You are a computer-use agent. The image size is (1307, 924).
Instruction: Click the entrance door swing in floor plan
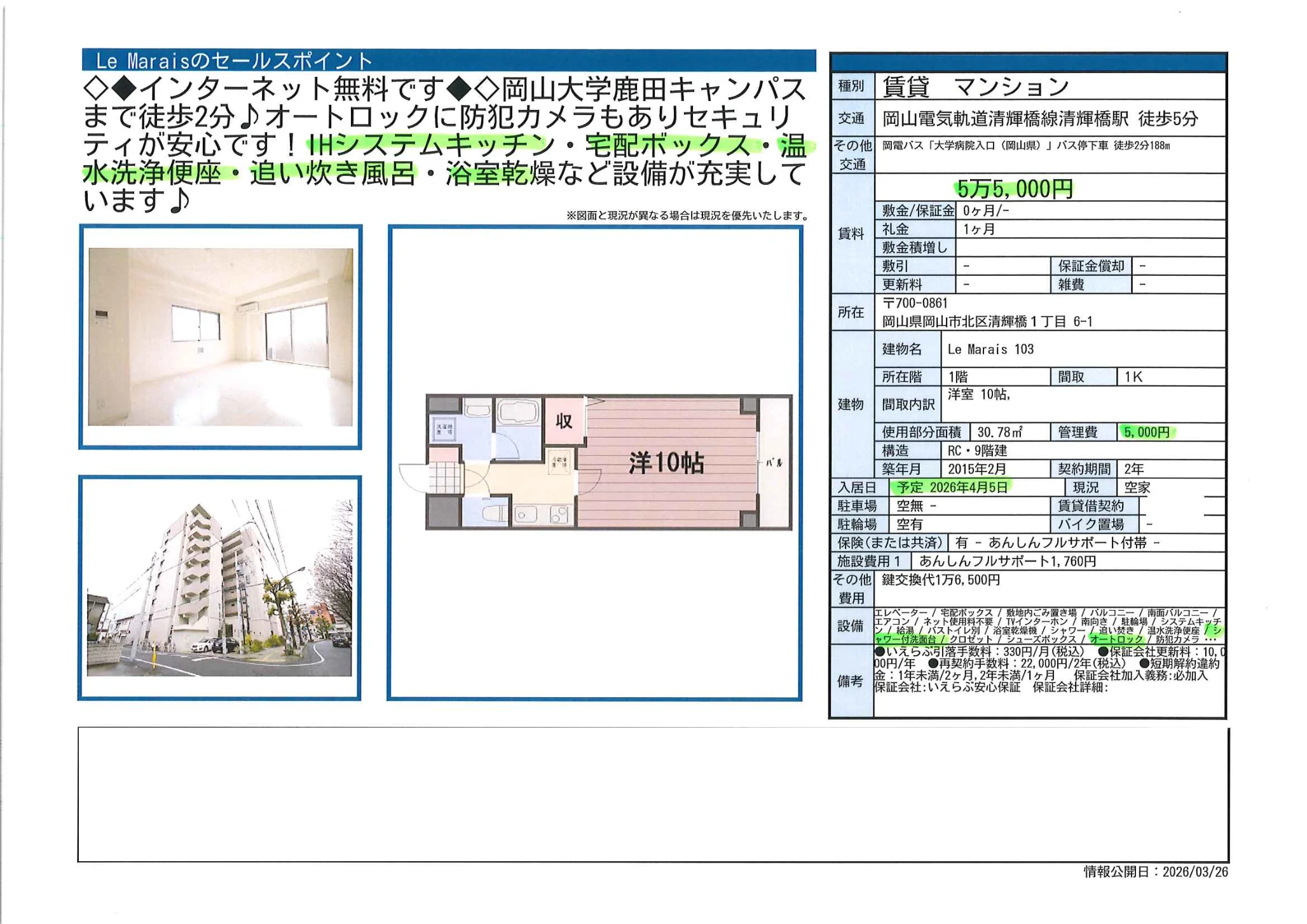pyautogui.click(x=414, y=478)
